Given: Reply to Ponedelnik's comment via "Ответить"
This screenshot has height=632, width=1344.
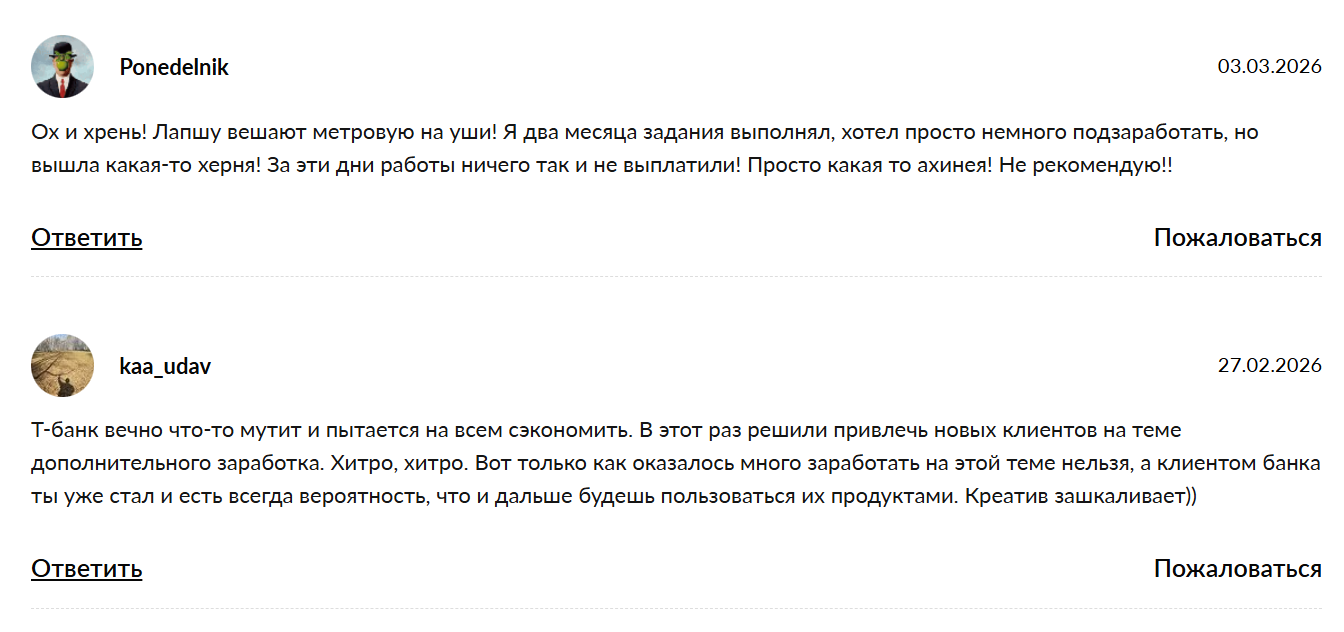Looking at the screenshot, I should tap(86, 238).
